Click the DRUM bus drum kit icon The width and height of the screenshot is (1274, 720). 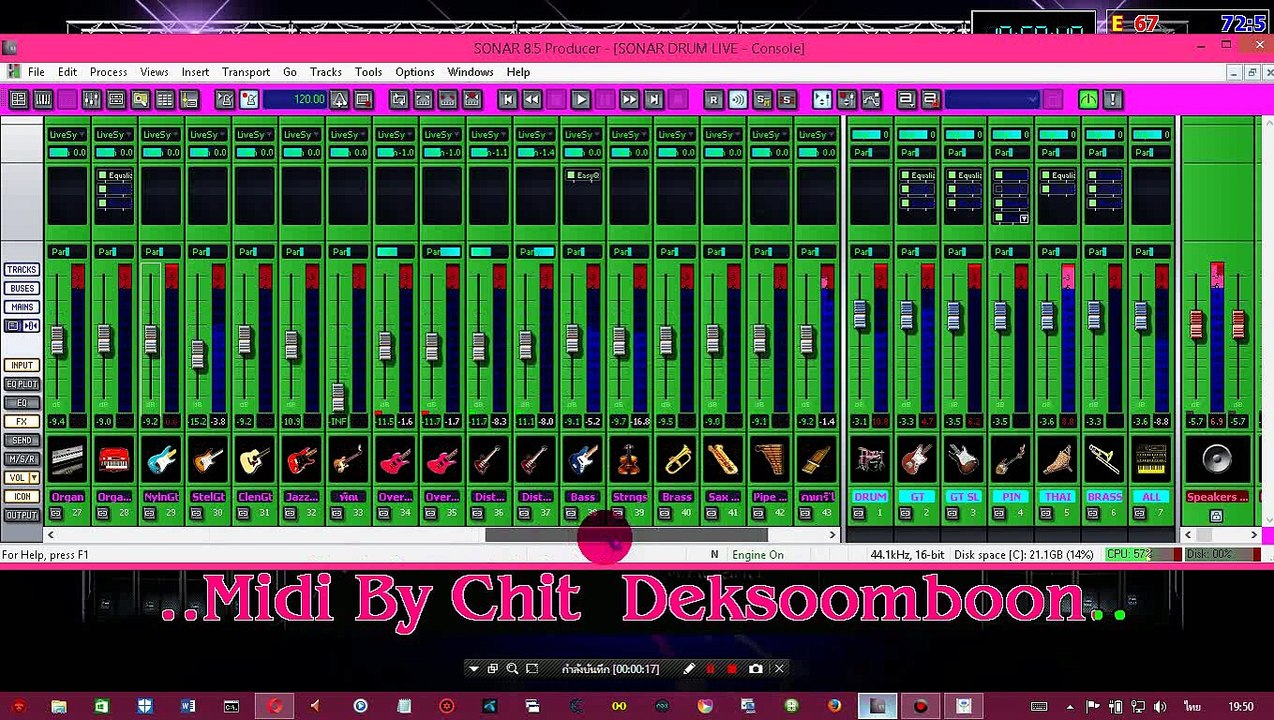click(870, 460)
